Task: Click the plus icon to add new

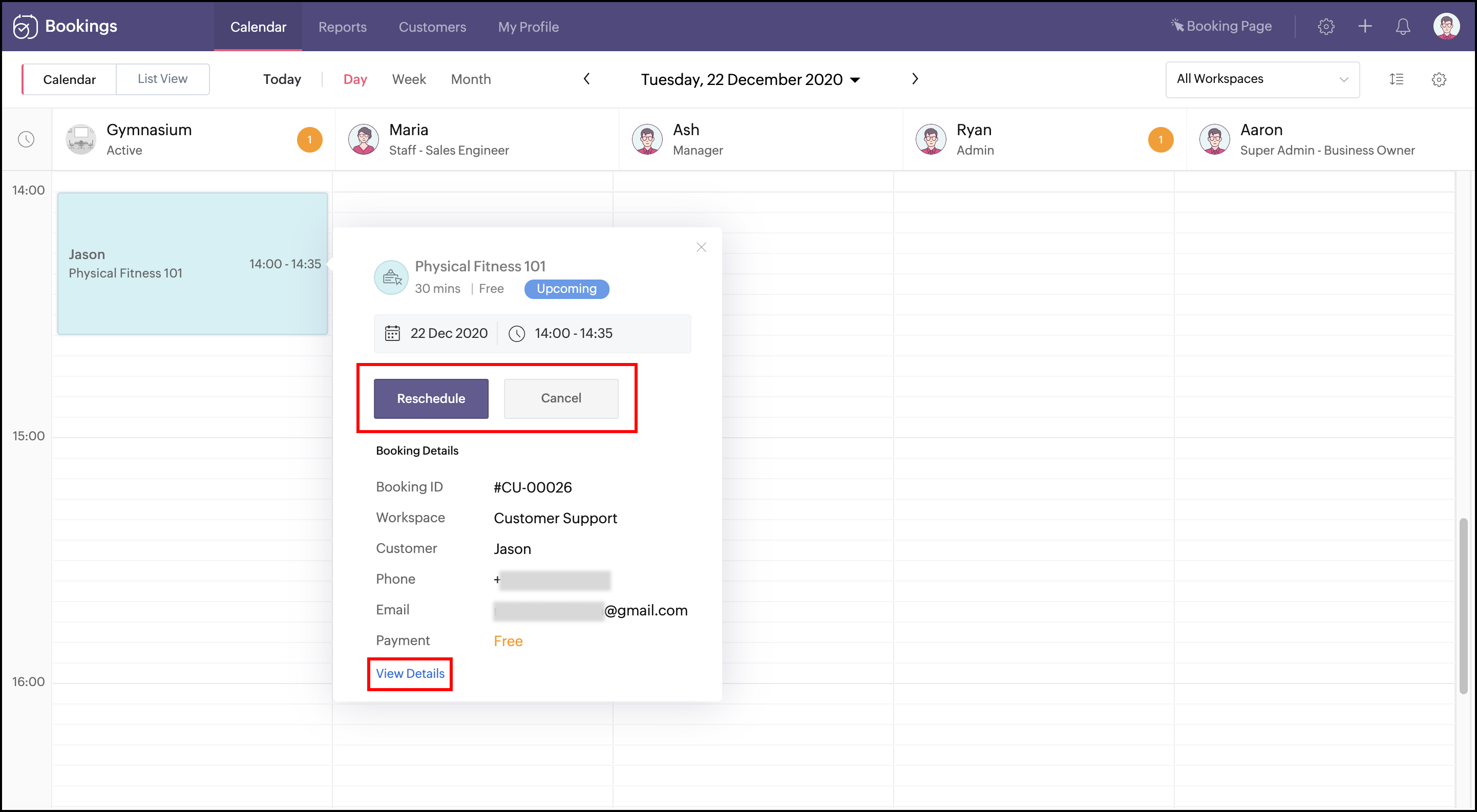Action: tap(1365, 26)
